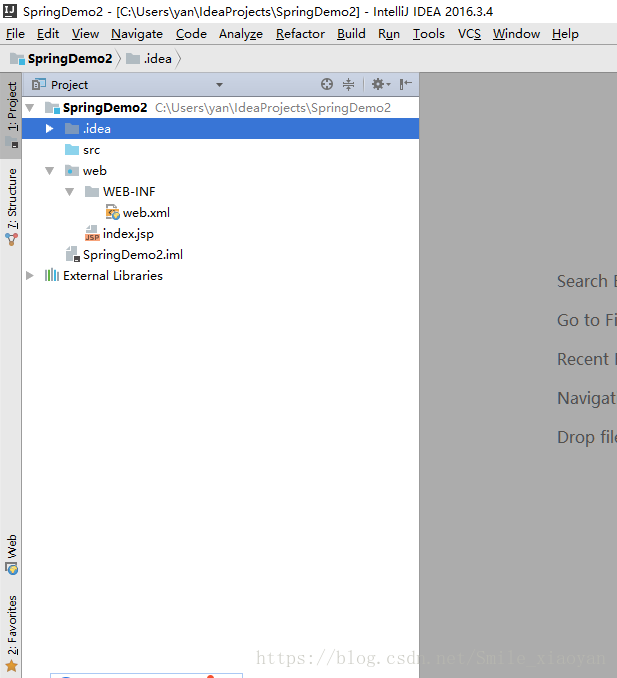Open the Build menu

[352, 34]
